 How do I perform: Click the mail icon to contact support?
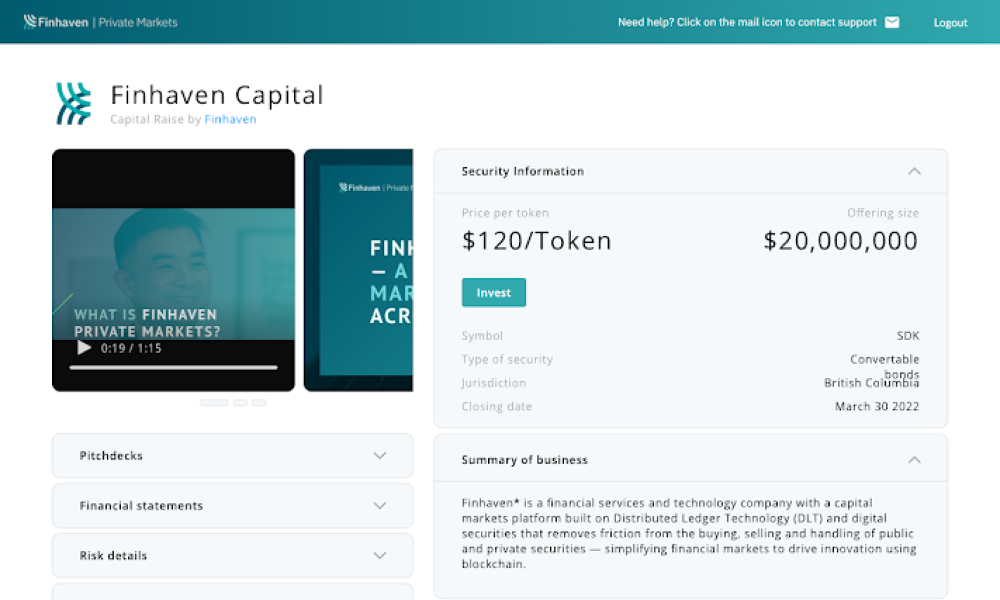coord(892,22)
